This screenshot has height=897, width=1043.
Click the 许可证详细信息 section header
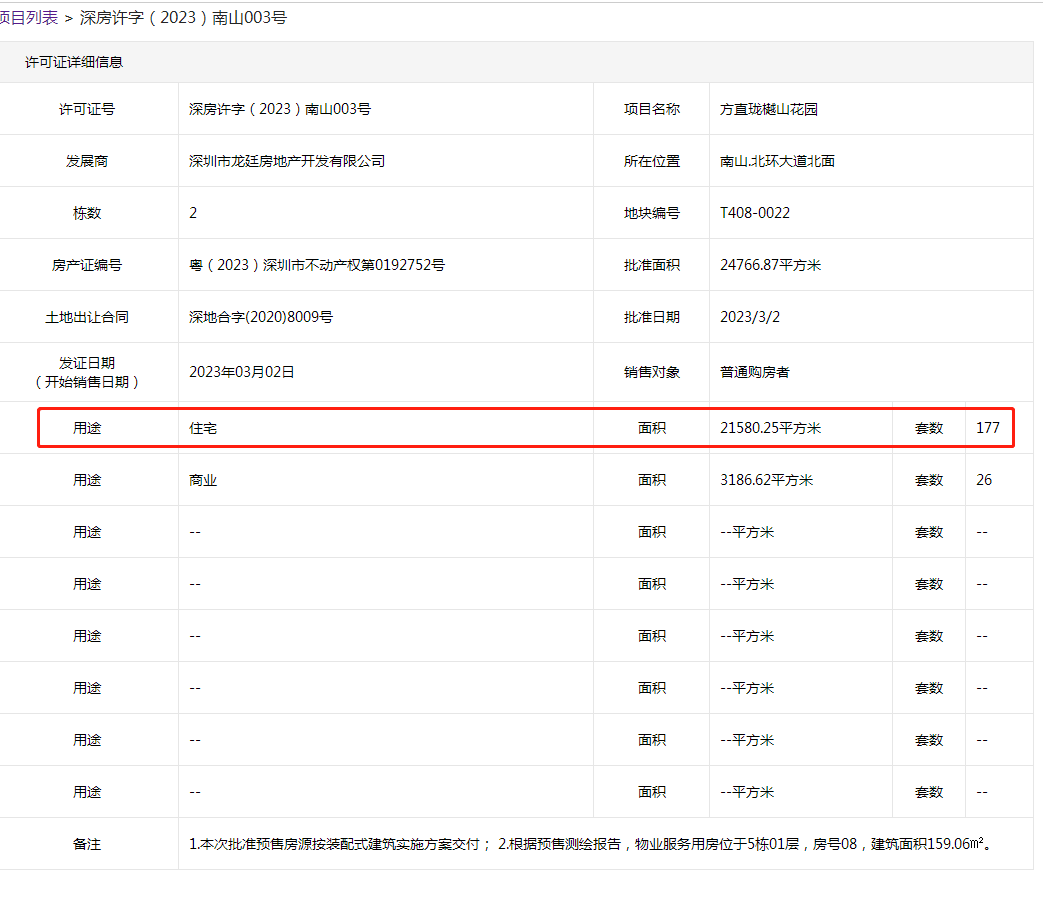click(x=74, y=62)
